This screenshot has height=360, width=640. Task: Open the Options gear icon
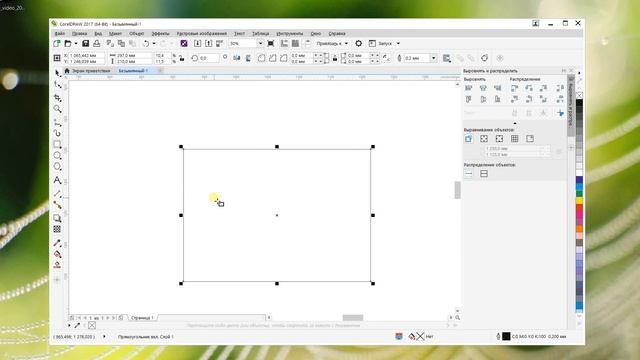358,43
